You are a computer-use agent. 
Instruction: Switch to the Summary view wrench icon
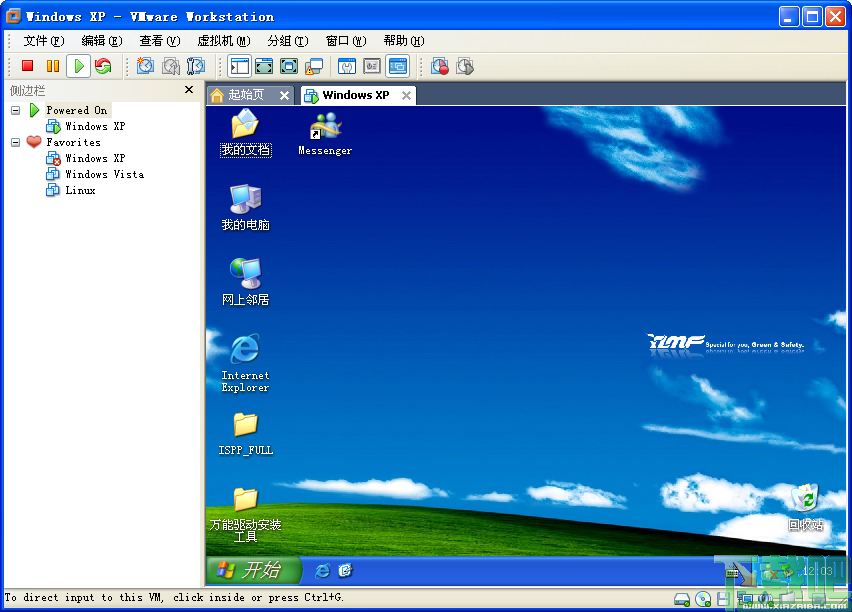tap(347, 66)
